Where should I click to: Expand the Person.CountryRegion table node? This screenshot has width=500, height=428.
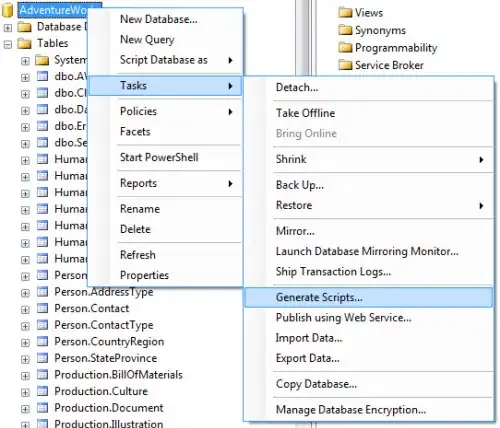[25, 343]
